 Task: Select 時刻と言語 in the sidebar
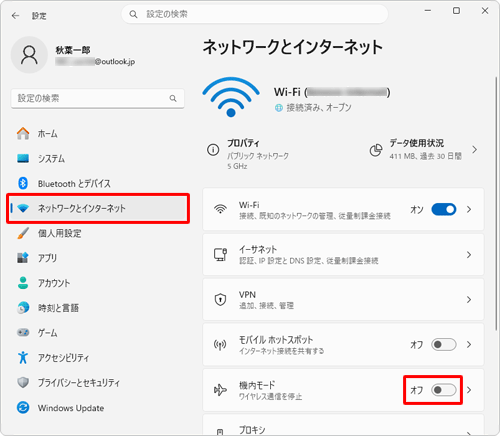97,308
